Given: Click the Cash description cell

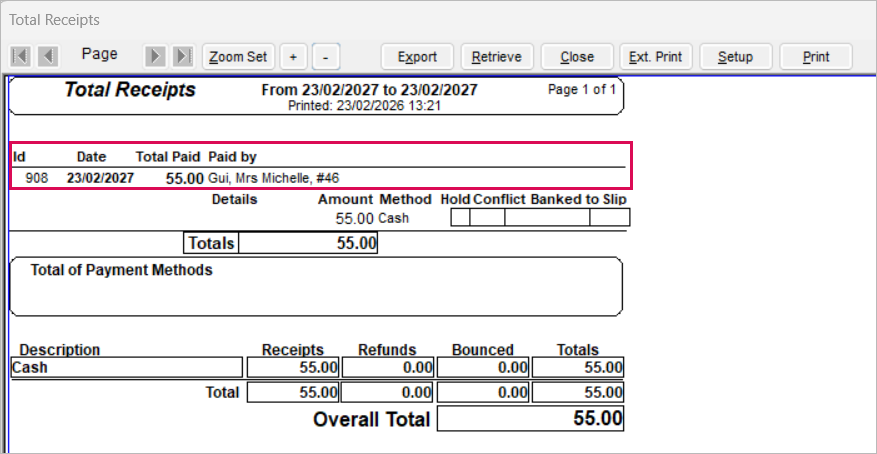Looking at the screenshot, I should (x=126, y=368).
